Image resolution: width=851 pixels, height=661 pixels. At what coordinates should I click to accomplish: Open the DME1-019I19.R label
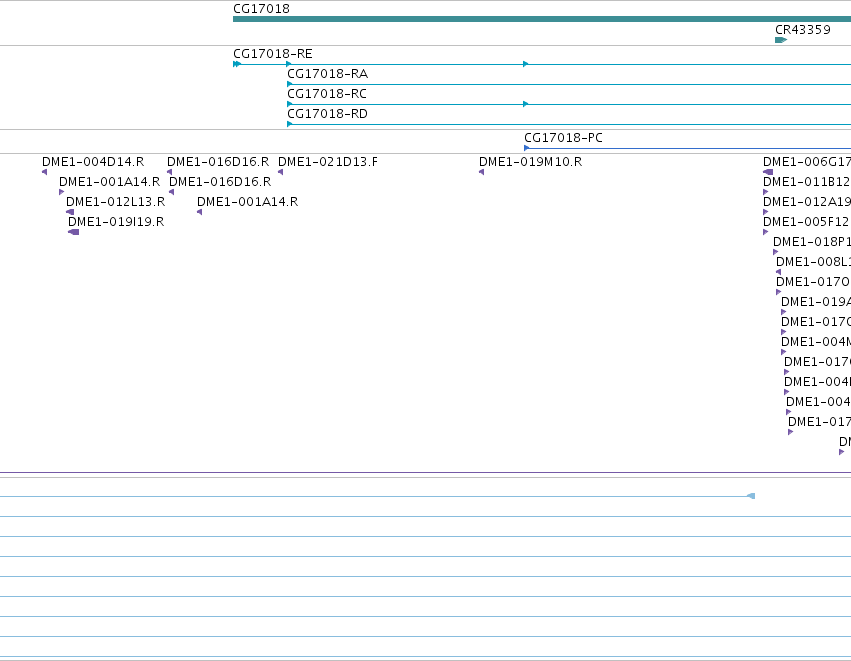[x=116, y=222]
